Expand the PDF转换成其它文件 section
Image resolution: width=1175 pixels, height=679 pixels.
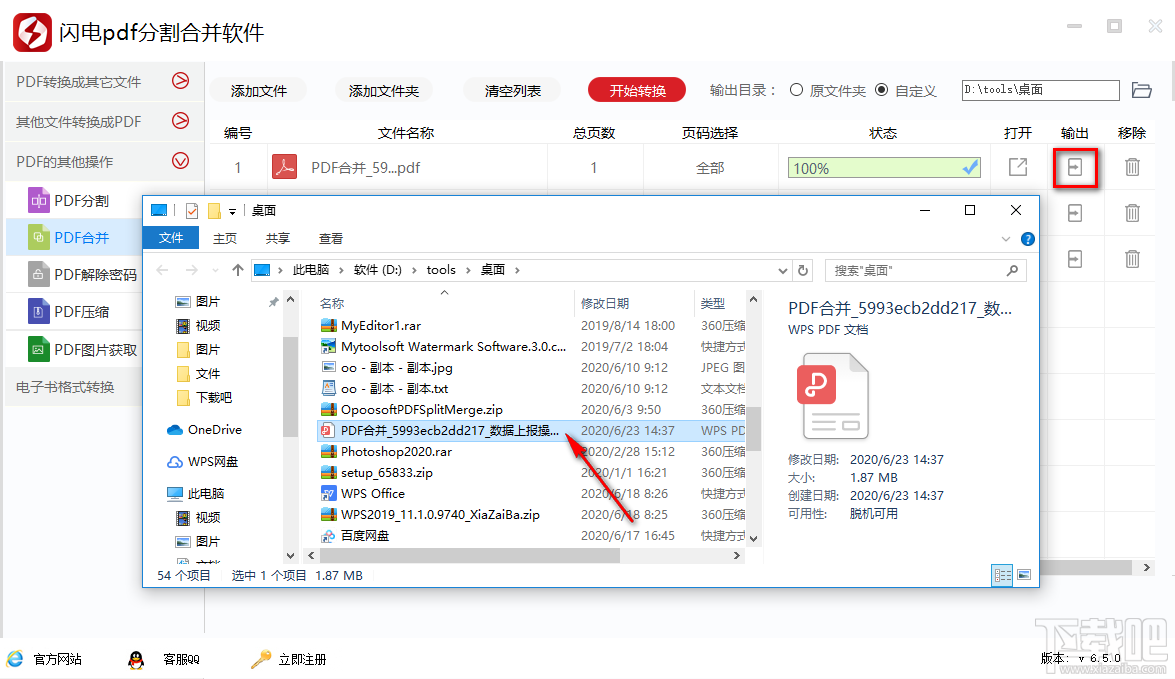(x=179, y=80)
